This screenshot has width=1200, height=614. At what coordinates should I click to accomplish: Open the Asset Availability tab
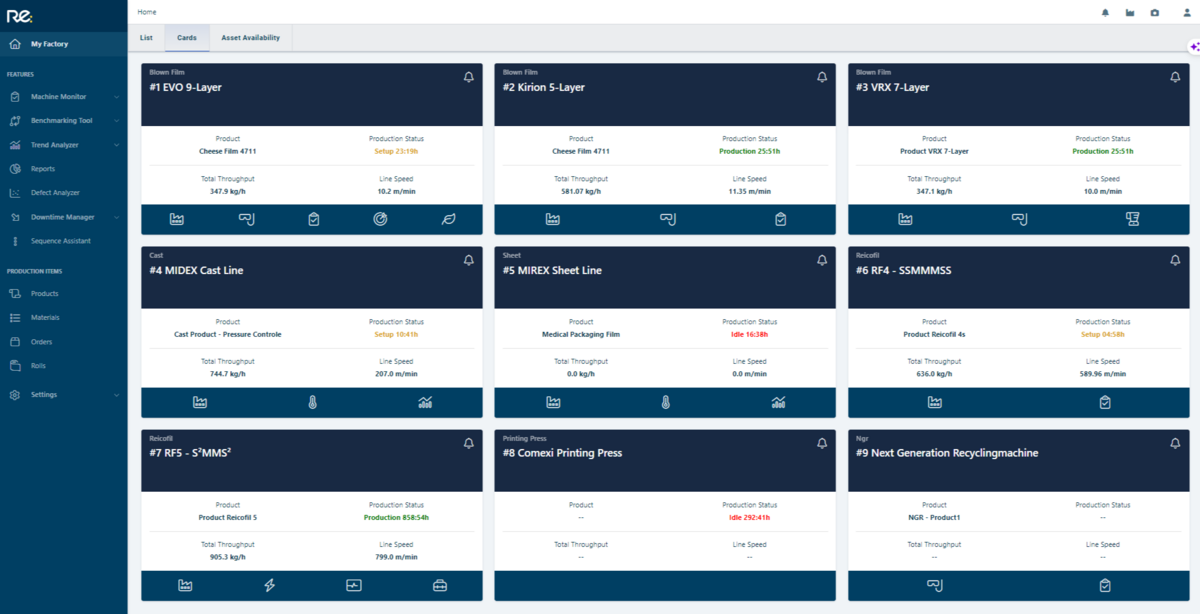click(250, 38)
